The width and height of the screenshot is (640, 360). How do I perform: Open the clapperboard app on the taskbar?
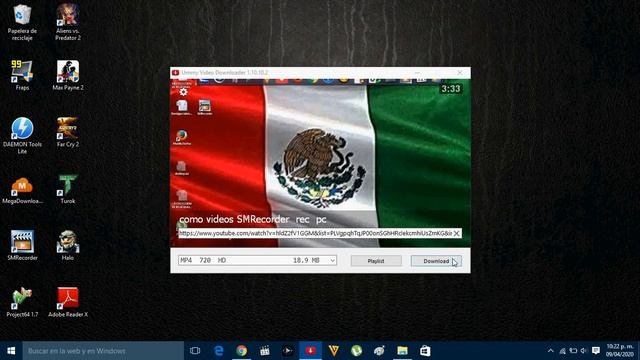[264, 351]
